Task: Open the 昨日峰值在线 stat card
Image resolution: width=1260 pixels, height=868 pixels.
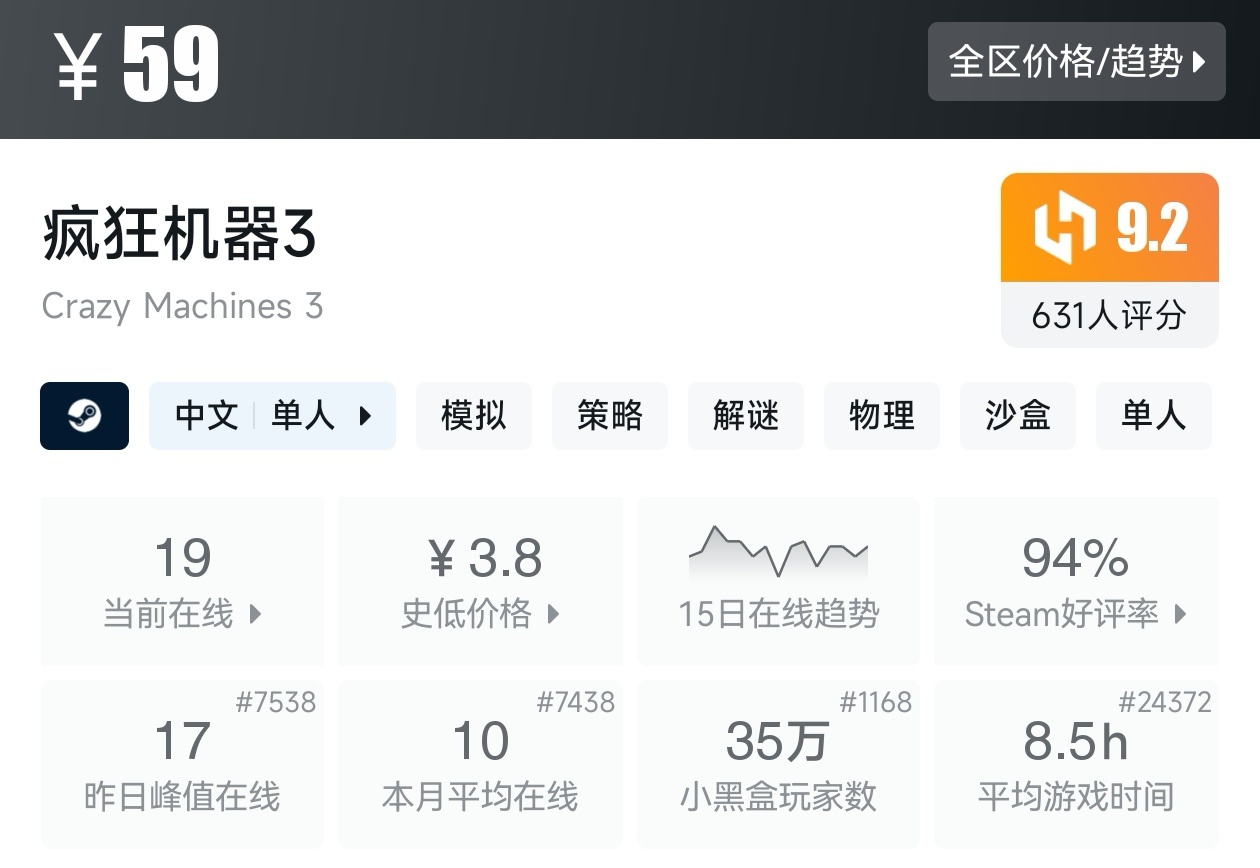Action: [182, 765]
